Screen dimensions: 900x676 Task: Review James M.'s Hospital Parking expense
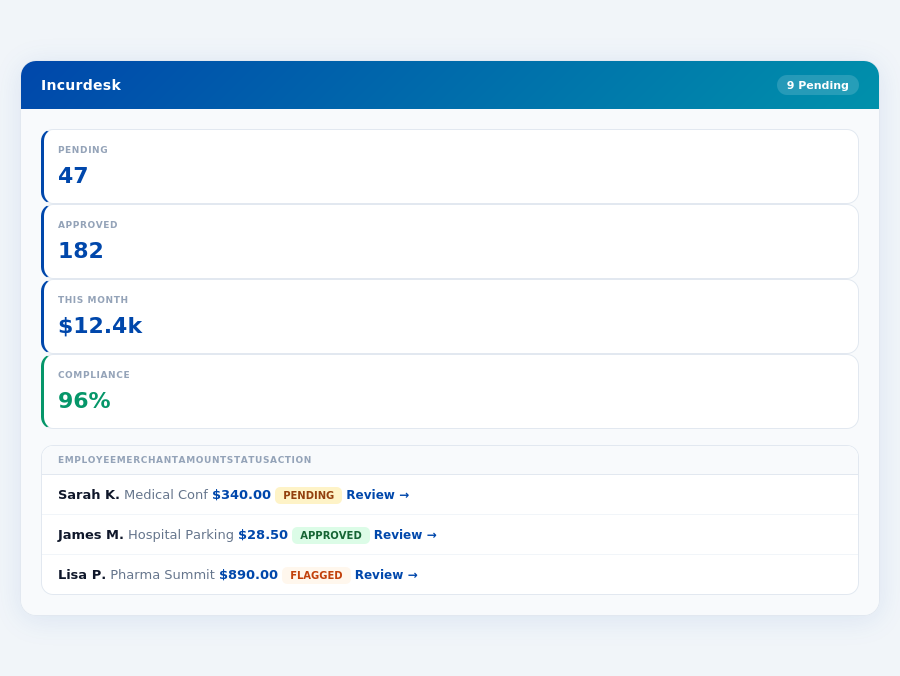[405, 534]
